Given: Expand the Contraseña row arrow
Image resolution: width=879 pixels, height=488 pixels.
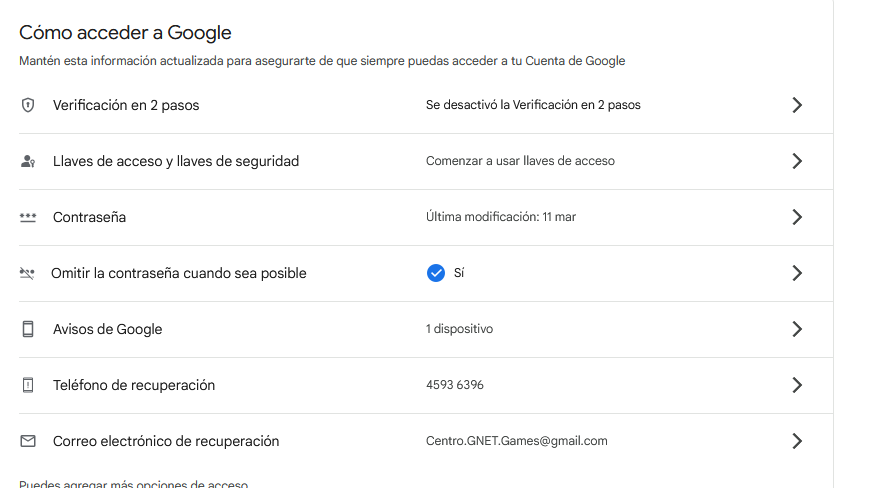Looking at the screenshot, I should point(797,217).
